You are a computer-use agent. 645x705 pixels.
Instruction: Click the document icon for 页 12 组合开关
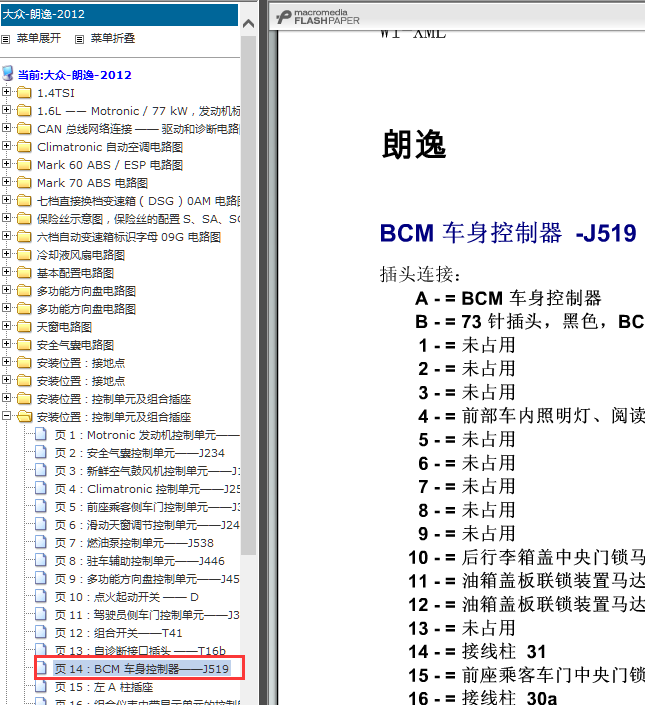[41, 632]
